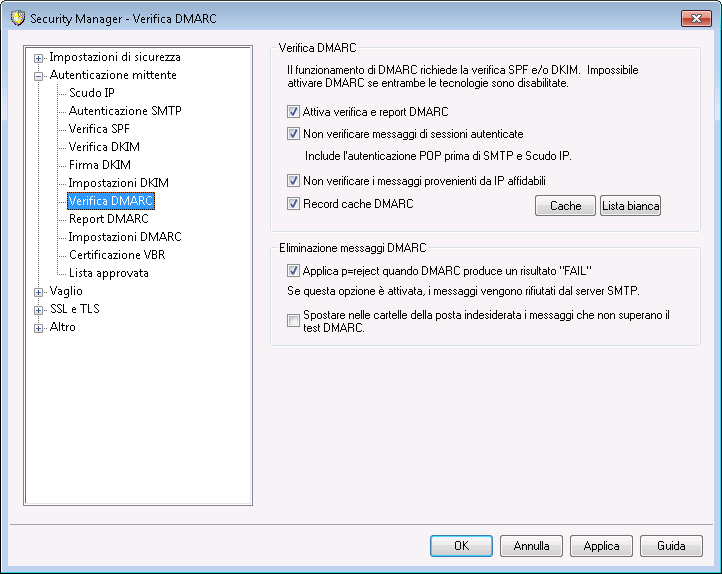Select Firma DKIM tree item
The image size is (722, 574).
[100, 164]
